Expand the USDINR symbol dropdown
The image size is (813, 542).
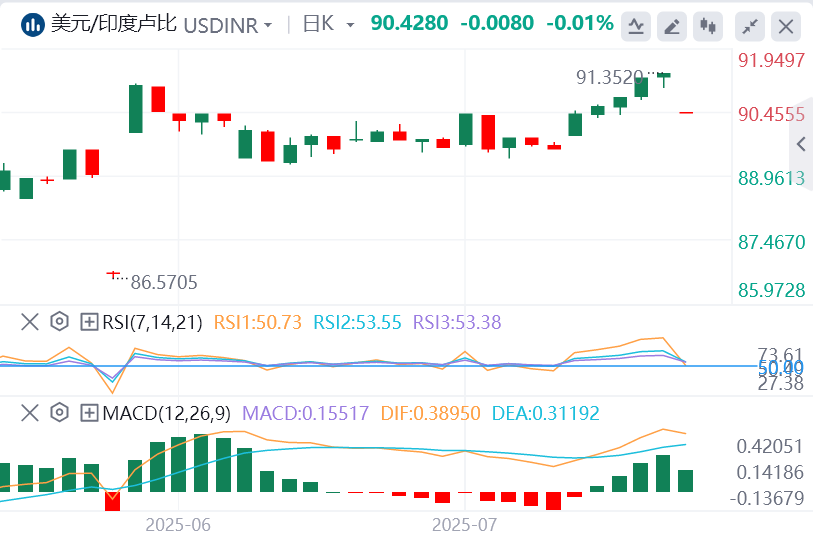[266, 26]
